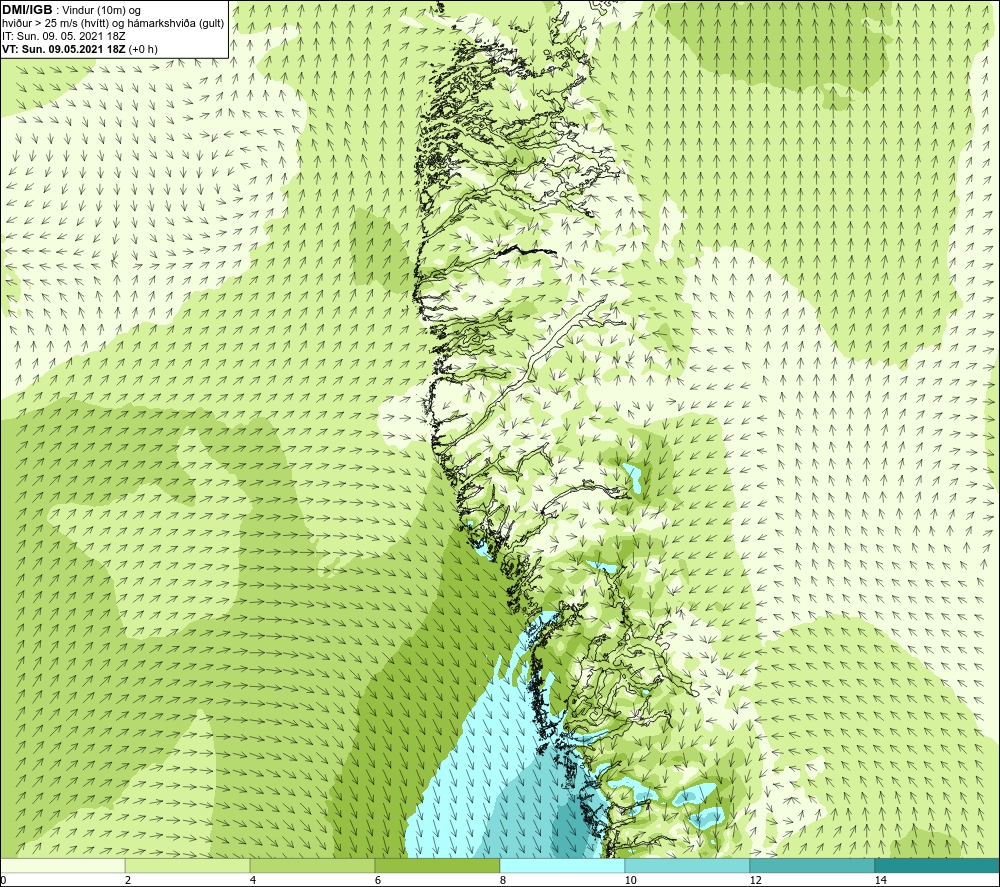Screen dimensions: 1000x887
Task: Click the scale label '14'
Action: pyautogui.click(x=880, y=880)
